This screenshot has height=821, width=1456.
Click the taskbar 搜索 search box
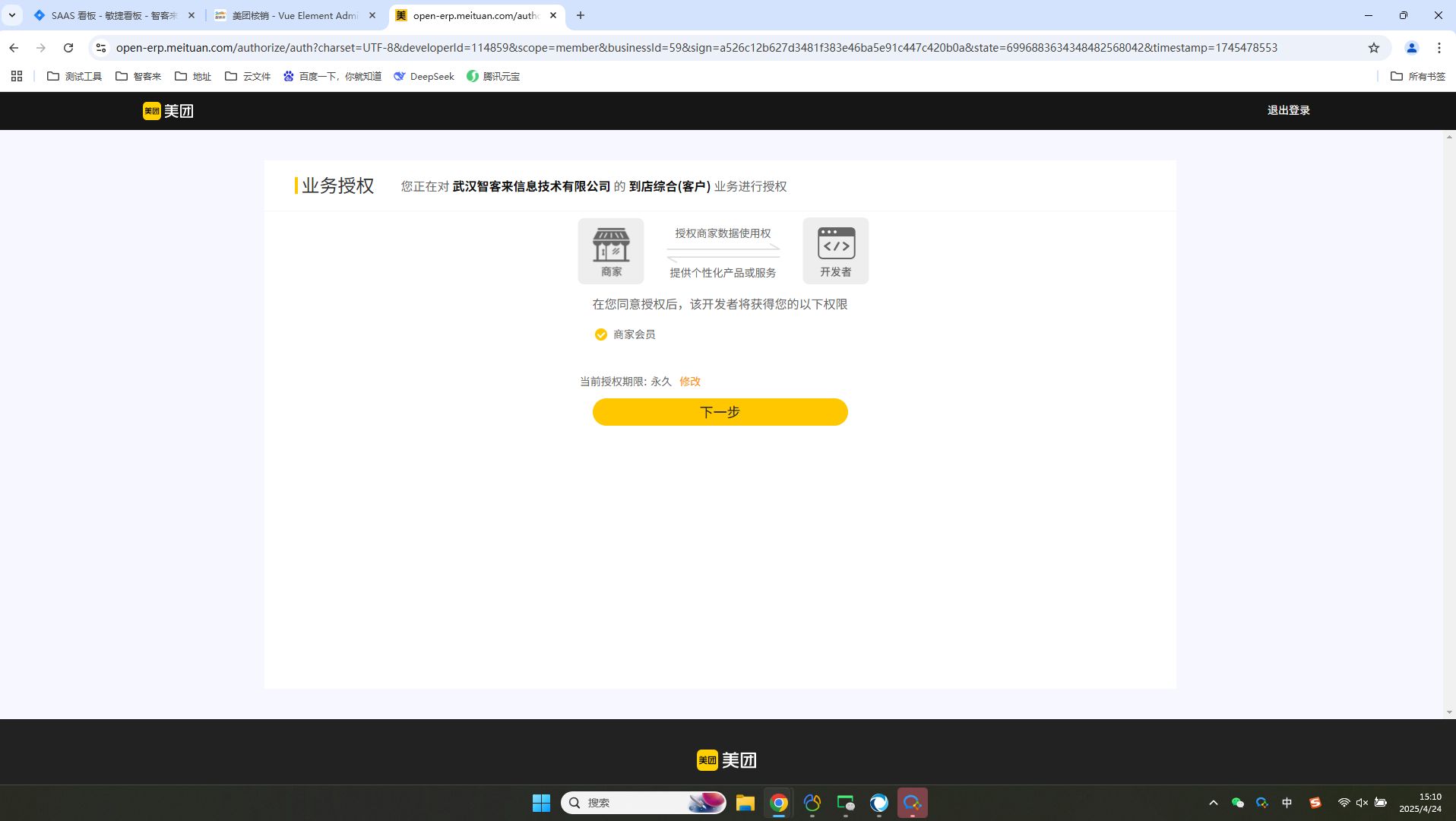(x=643, y=803)
